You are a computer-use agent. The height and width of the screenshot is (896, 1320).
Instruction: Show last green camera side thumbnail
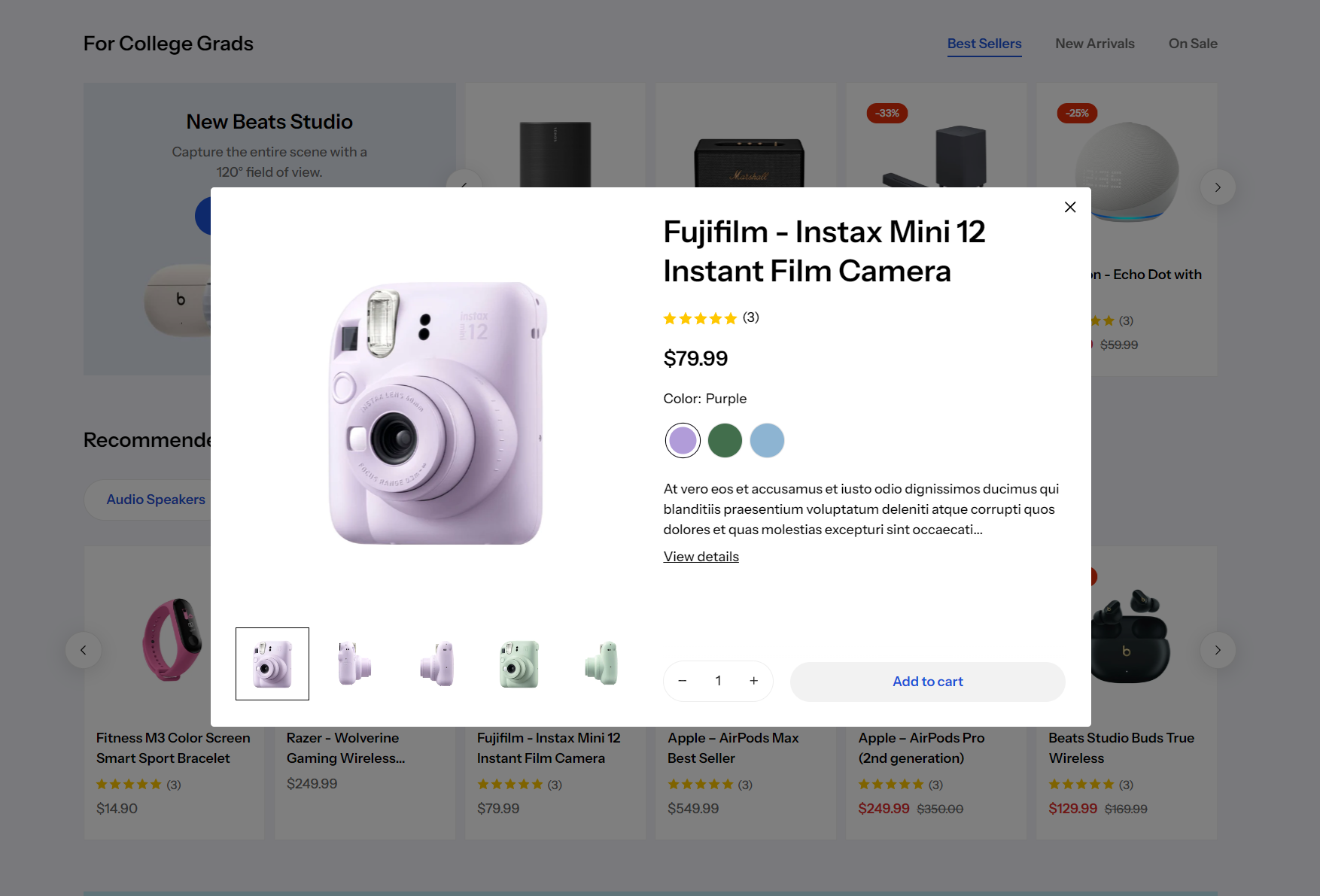[x=601, y=664]
